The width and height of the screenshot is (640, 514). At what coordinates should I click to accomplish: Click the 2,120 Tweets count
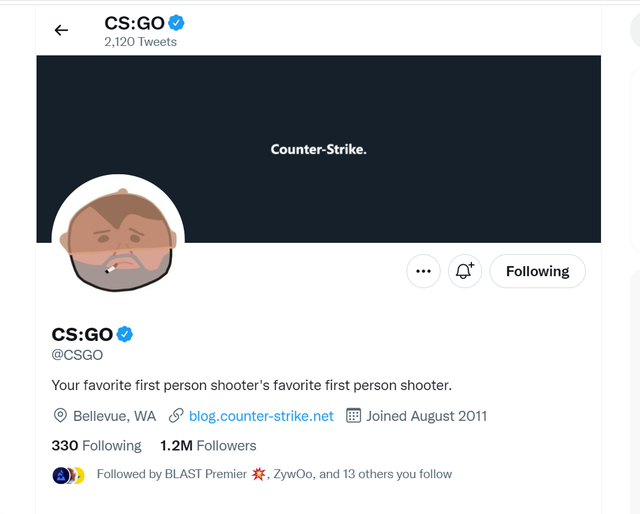click(x=140, y=42)
